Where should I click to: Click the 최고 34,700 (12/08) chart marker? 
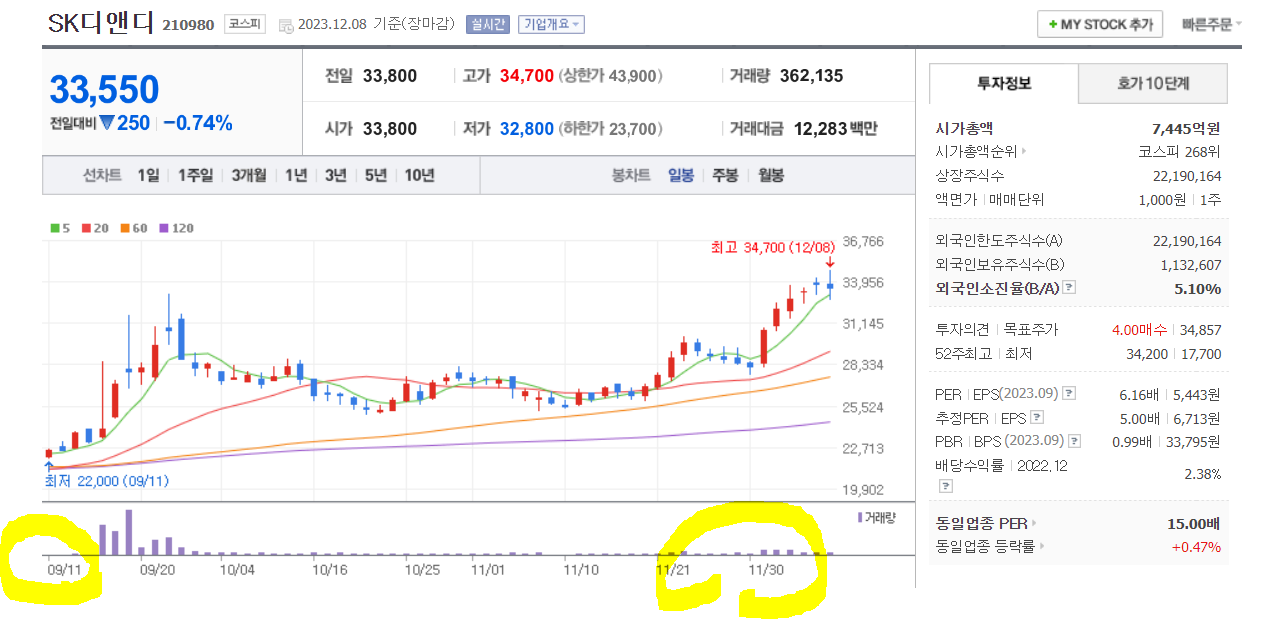pos(772,247)
